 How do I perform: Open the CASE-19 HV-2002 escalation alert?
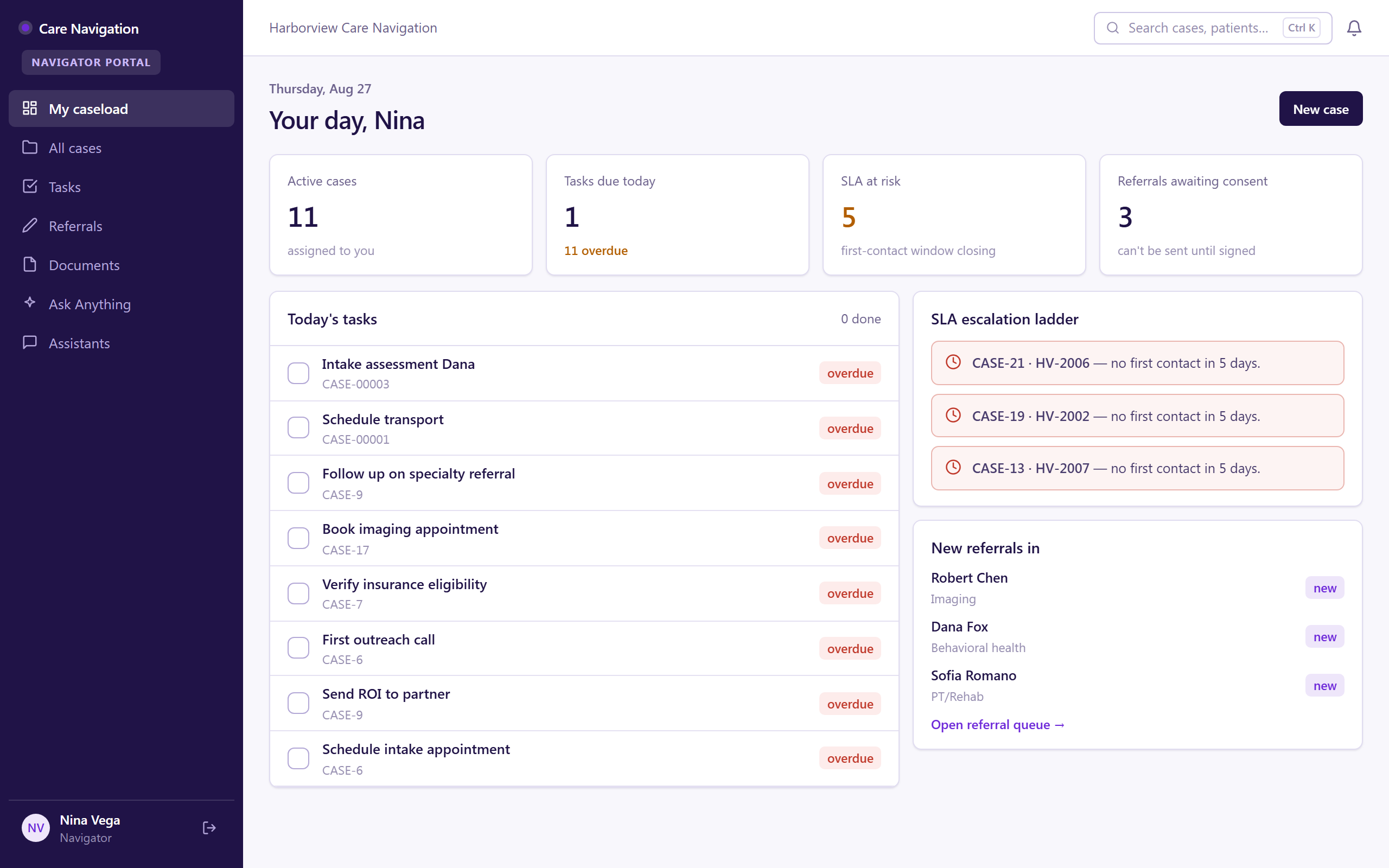click(x=1137, y=416)
